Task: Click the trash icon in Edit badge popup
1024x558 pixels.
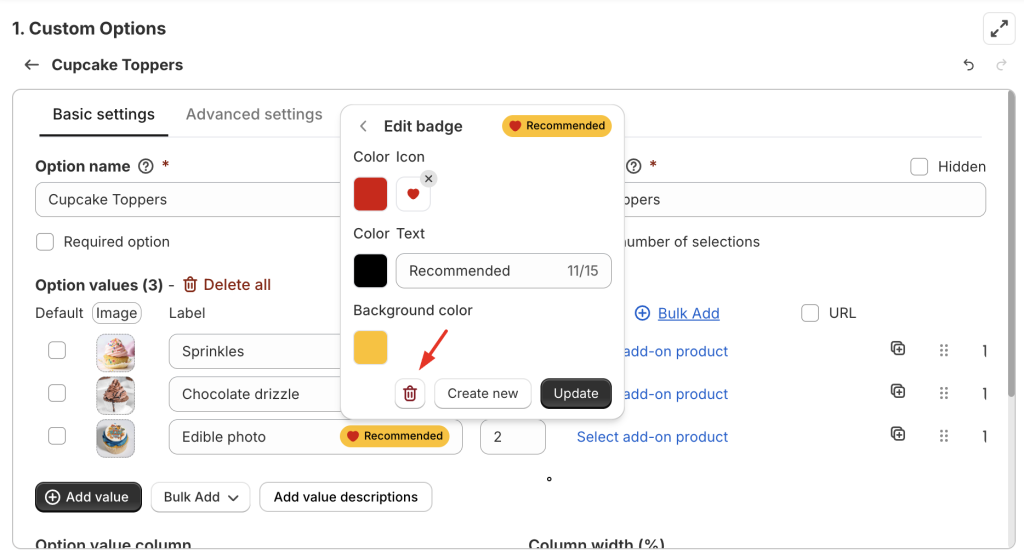Action: 410,394
